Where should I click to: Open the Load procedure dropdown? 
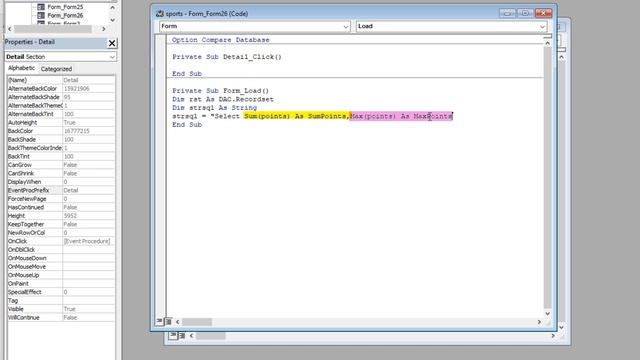click(542, 27)
